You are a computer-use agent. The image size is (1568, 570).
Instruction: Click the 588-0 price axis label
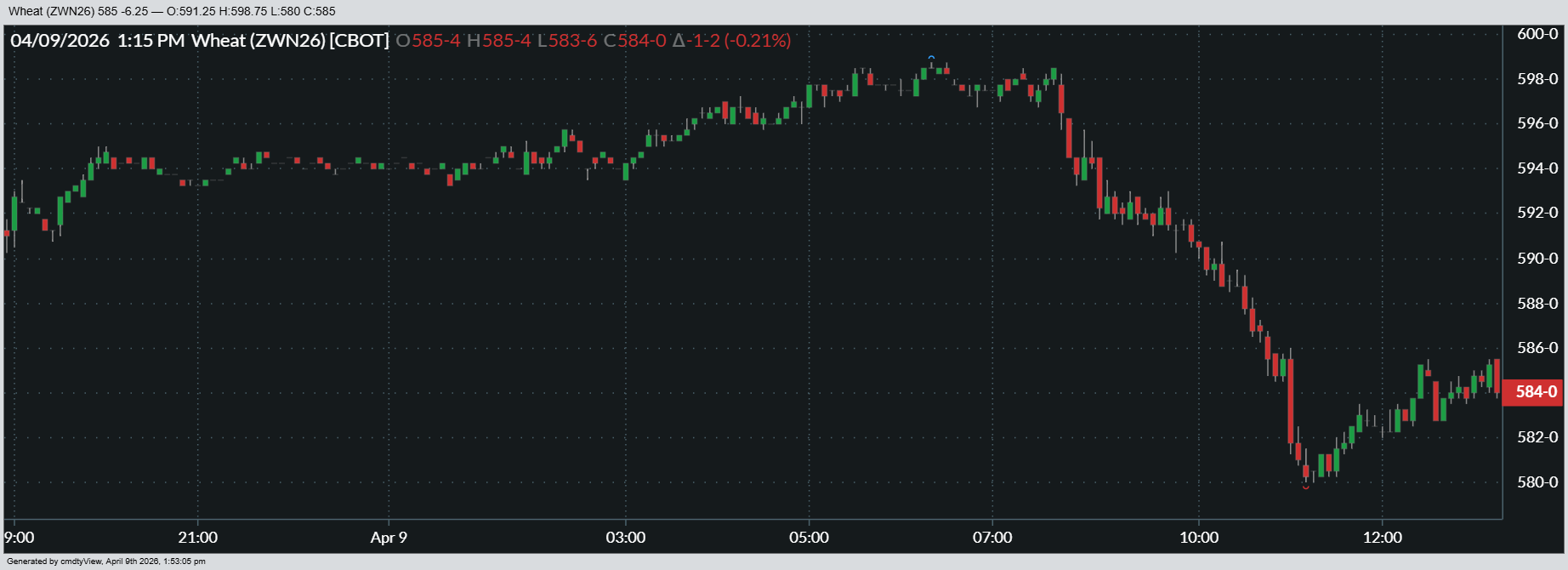[x=1537, y=303]
